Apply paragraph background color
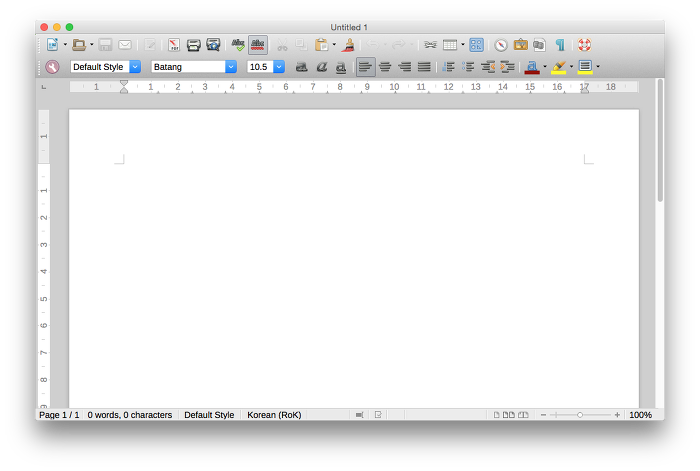The width and height of the screenshot is (700, 471). tap(585, 67)
